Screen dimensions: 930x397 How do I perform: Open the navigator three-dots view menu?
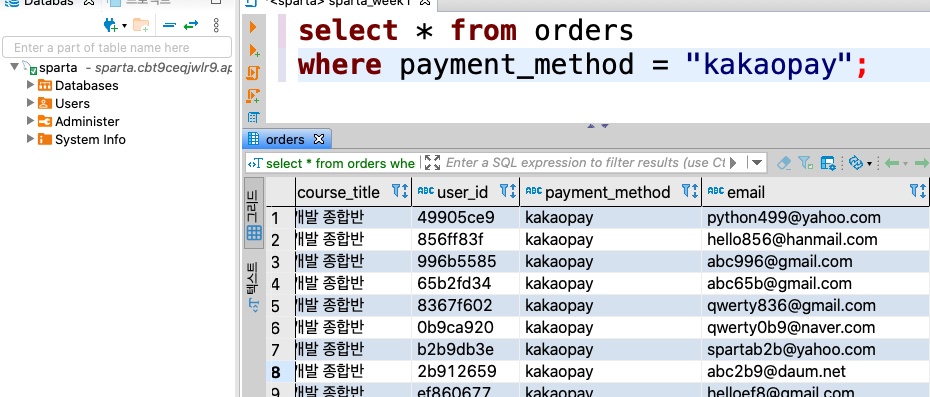click(216, 25)
